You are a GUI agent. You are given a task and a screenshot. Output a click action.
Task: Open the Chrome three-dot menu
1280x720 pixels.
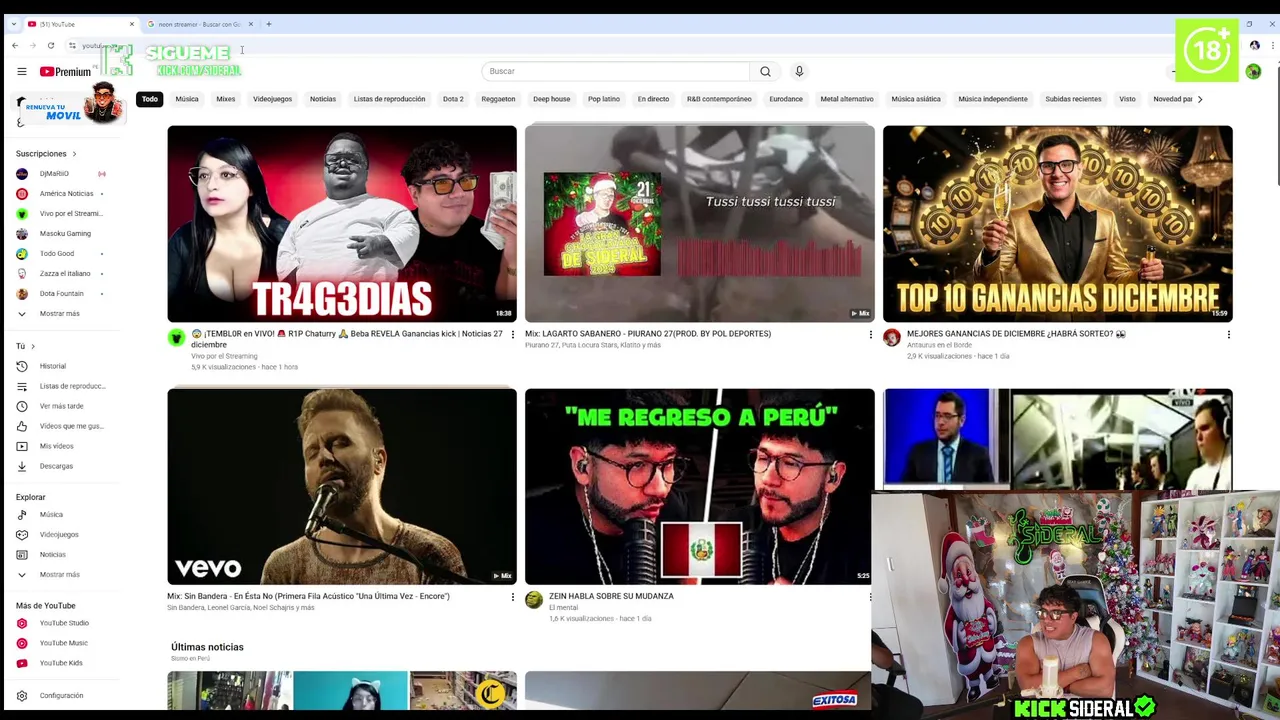coord(1272,45)
